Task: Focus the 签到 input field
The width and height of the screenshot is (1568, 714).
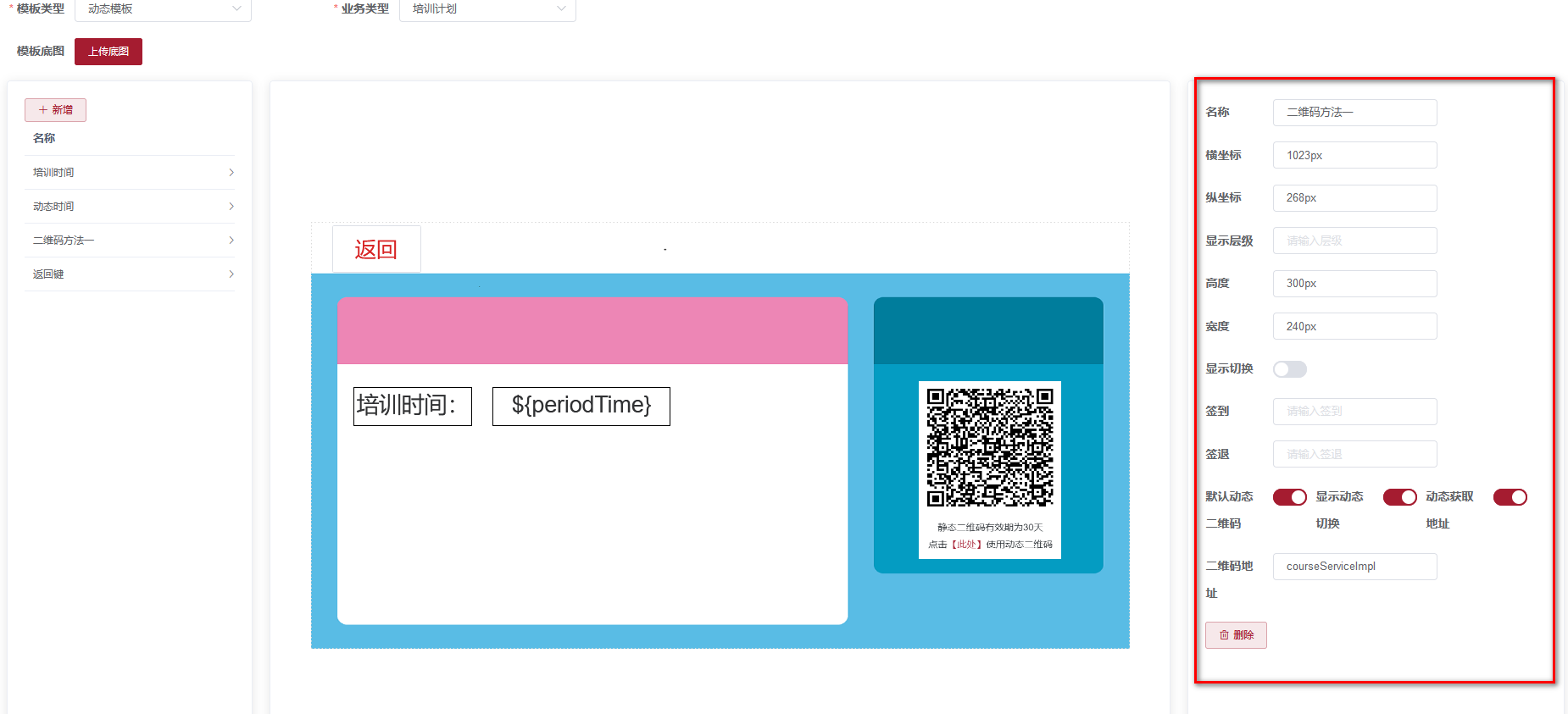Action: [1354, 412]
